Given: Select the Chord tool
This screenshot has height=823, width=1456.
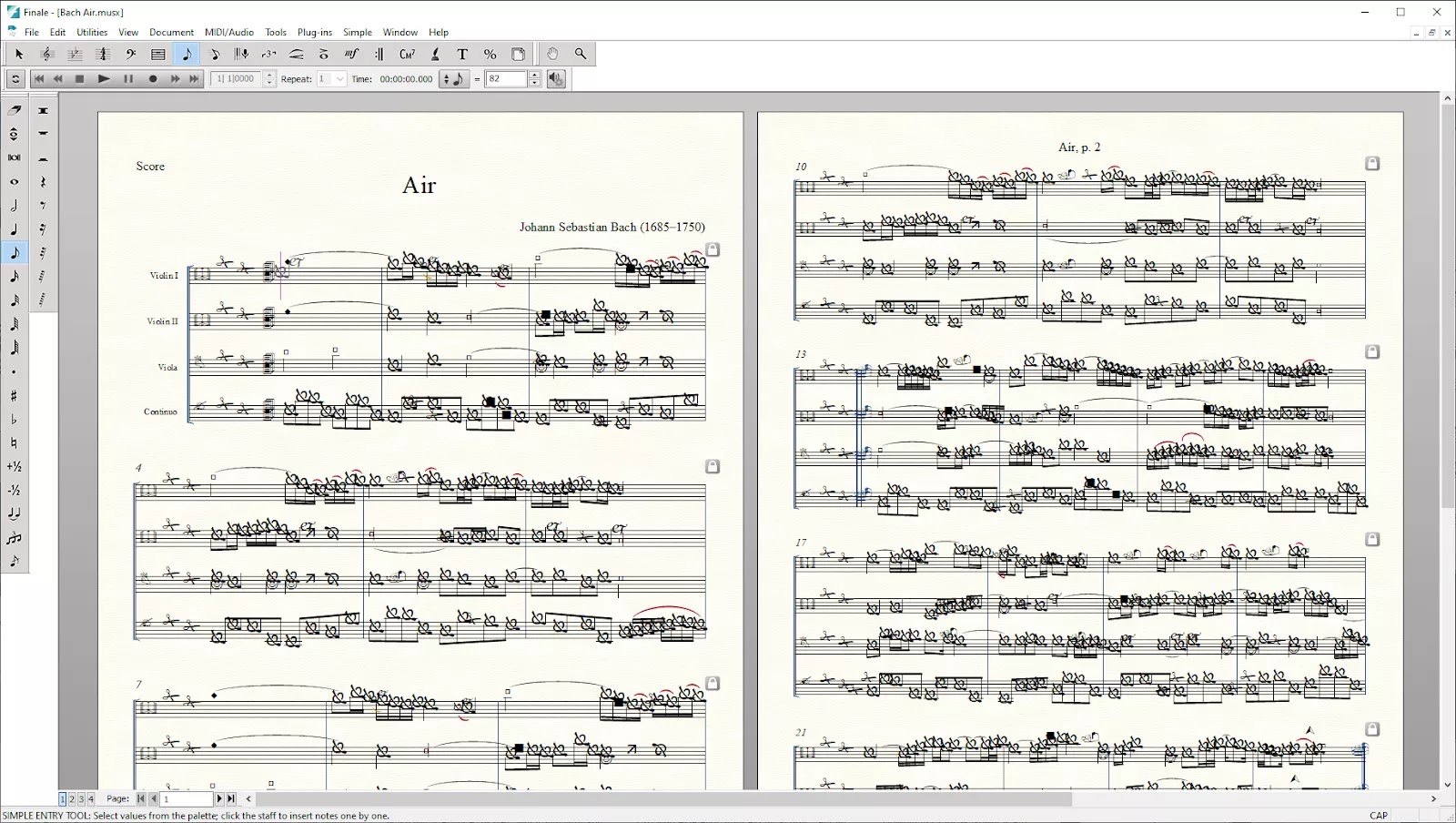Looking at the screenshot, I should pos(407,55).
